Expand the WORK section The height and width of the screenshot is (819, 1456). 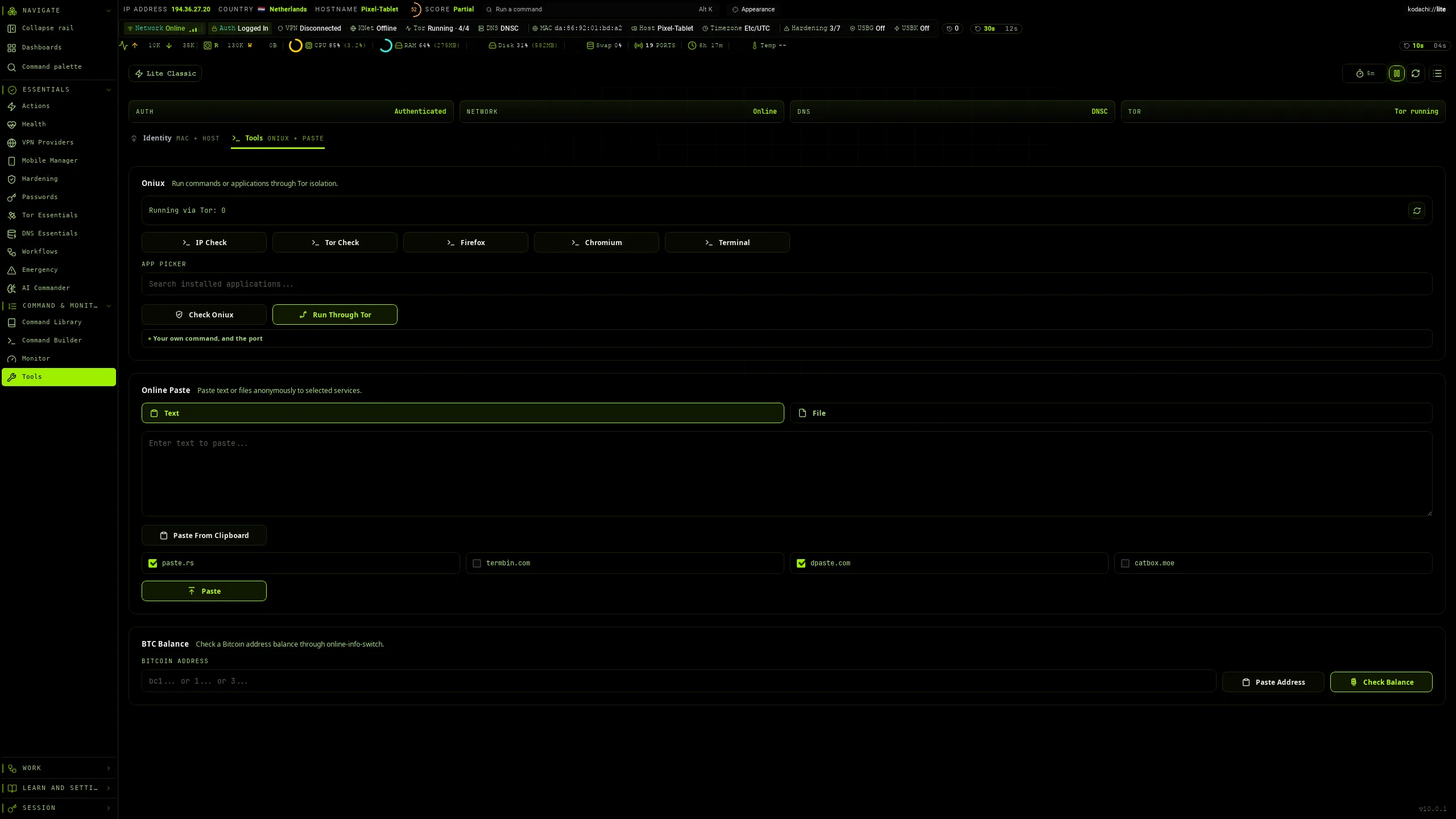(59, 768)
